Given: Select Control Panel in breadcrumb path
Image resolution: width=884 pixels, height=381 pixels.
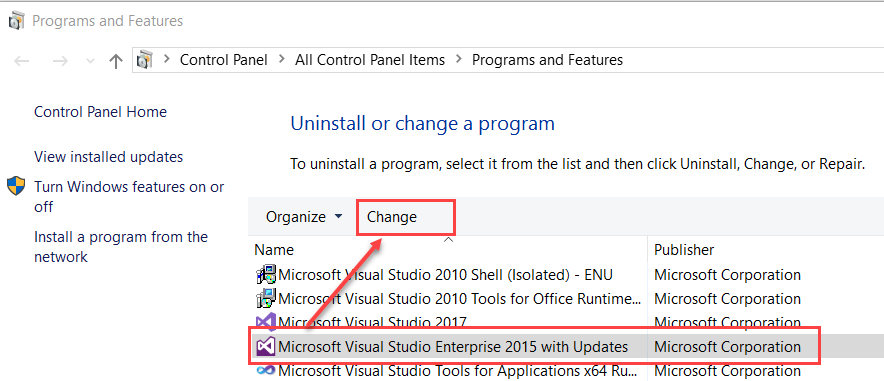Looking at the screenshot, I should coord(223,60).
